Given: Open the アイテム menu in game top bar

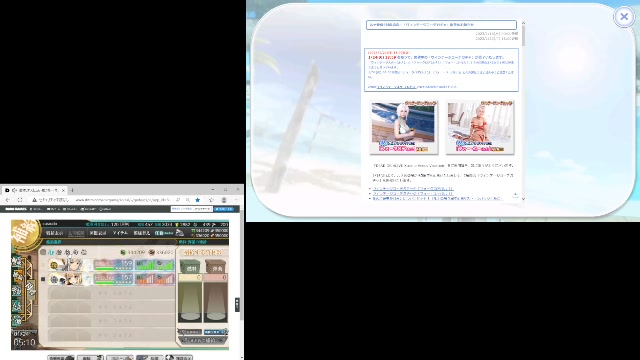Looking at the screenshot, I should (x=120, y=233).
